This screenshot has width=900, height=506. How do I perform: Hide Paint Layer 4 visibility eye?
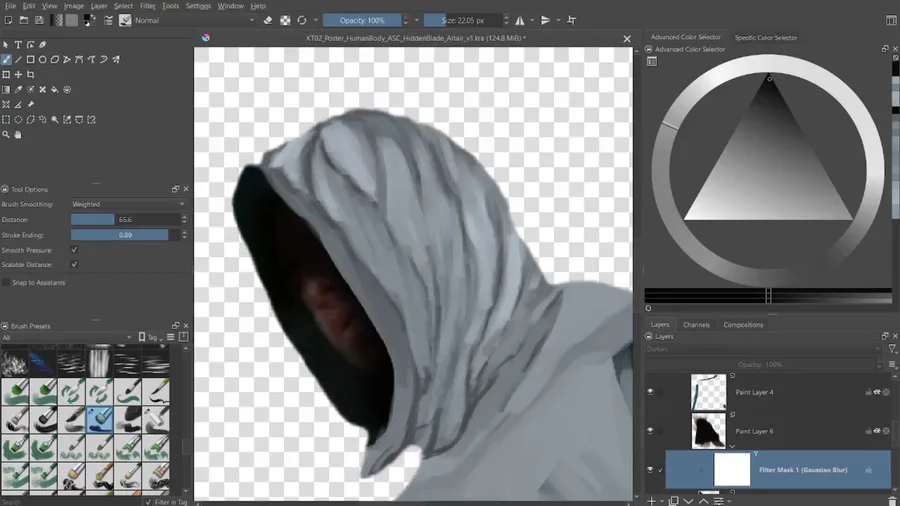pos(650,392)
